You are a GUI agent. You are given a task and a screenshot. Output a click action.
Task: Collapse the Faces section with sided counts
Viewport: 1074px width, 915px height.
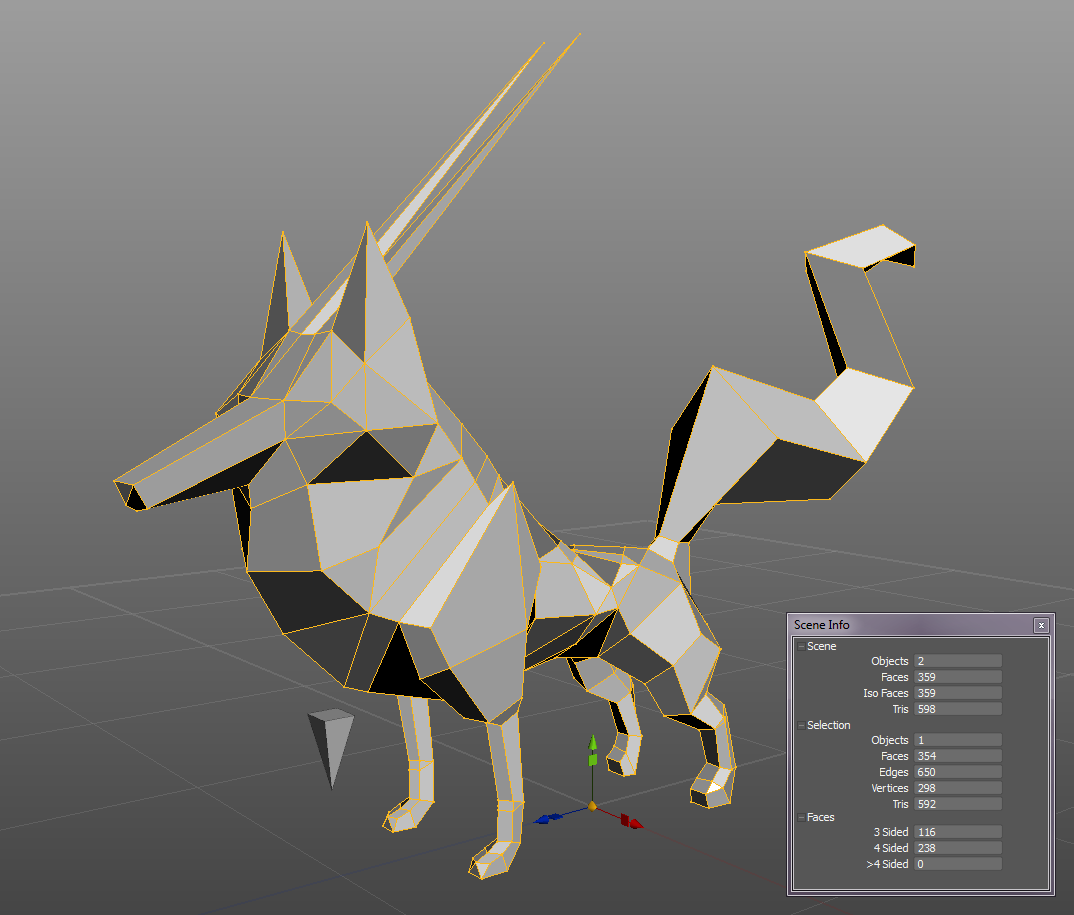click(801, 818)
